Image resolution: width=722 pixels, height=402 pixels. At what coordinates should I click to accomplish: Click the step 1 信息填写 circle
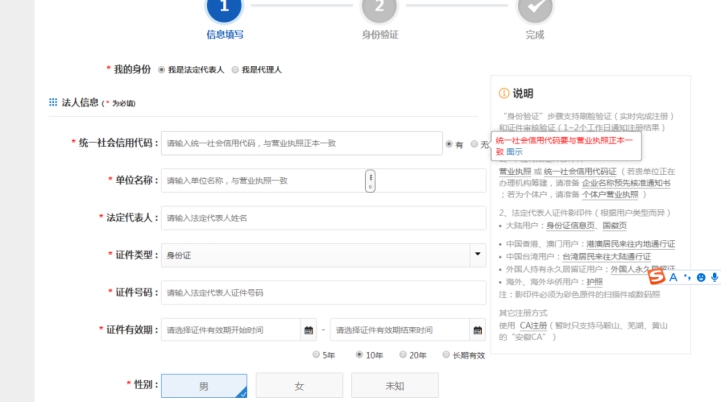pos(223,8)
